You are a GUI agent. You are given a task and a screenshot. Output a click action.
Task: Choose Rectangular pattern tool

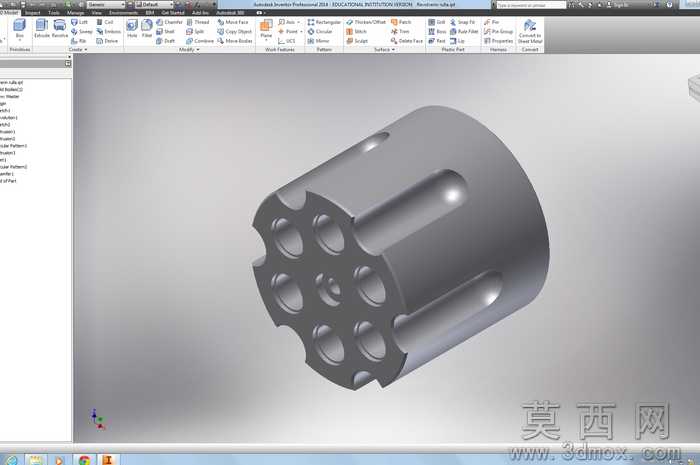(x=324, y=22)
